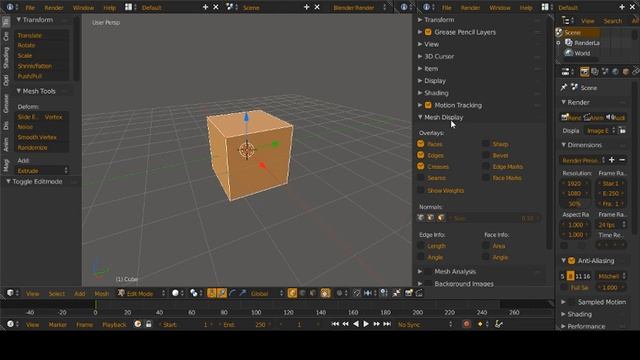Toggle the Creases overlay checkbox
The height and width of the screenshot is (360, 640).
point(421,167)
